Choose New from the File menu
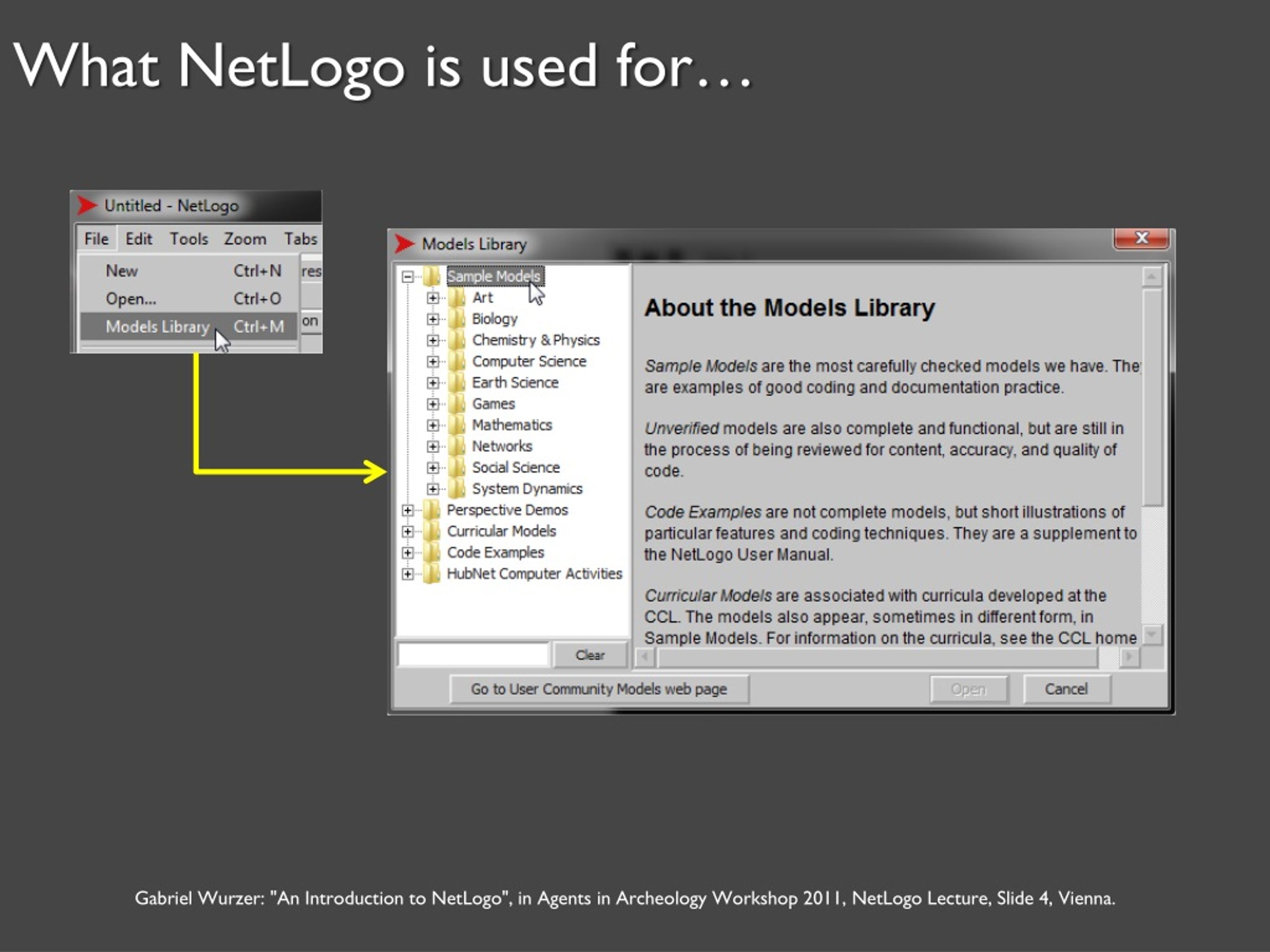 (x=189, y=270)
